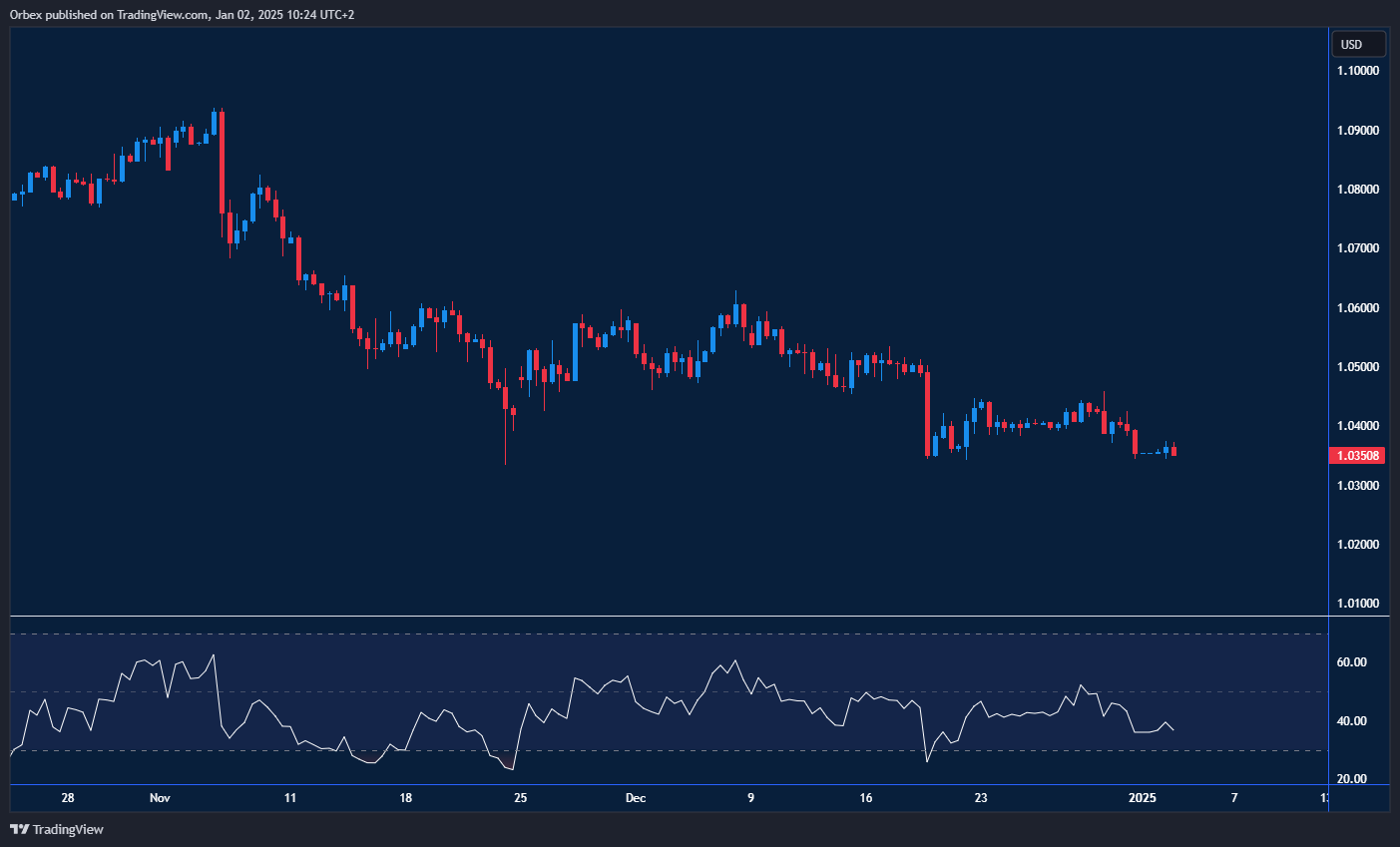Click the 1.10000 price scale value
The width and height of the screenshot is (1400, 847).
pyautogui.click(x=1357, y=70)
